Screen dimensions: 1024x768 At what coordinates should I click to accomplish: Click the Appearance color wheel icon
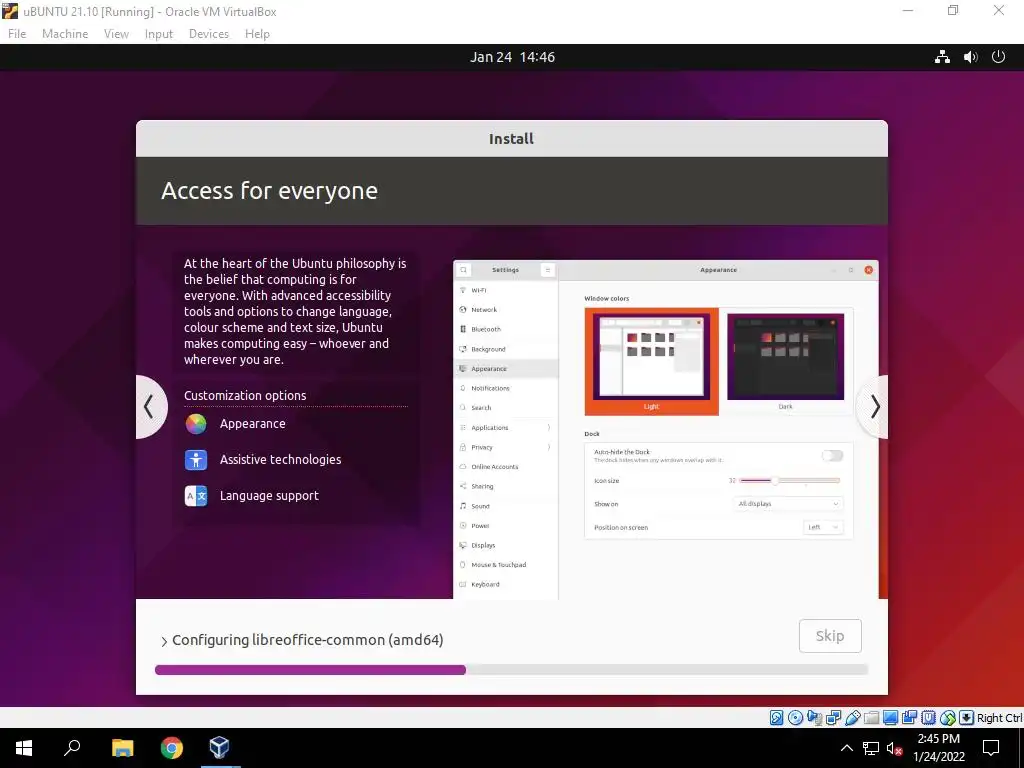coord(196,424)
